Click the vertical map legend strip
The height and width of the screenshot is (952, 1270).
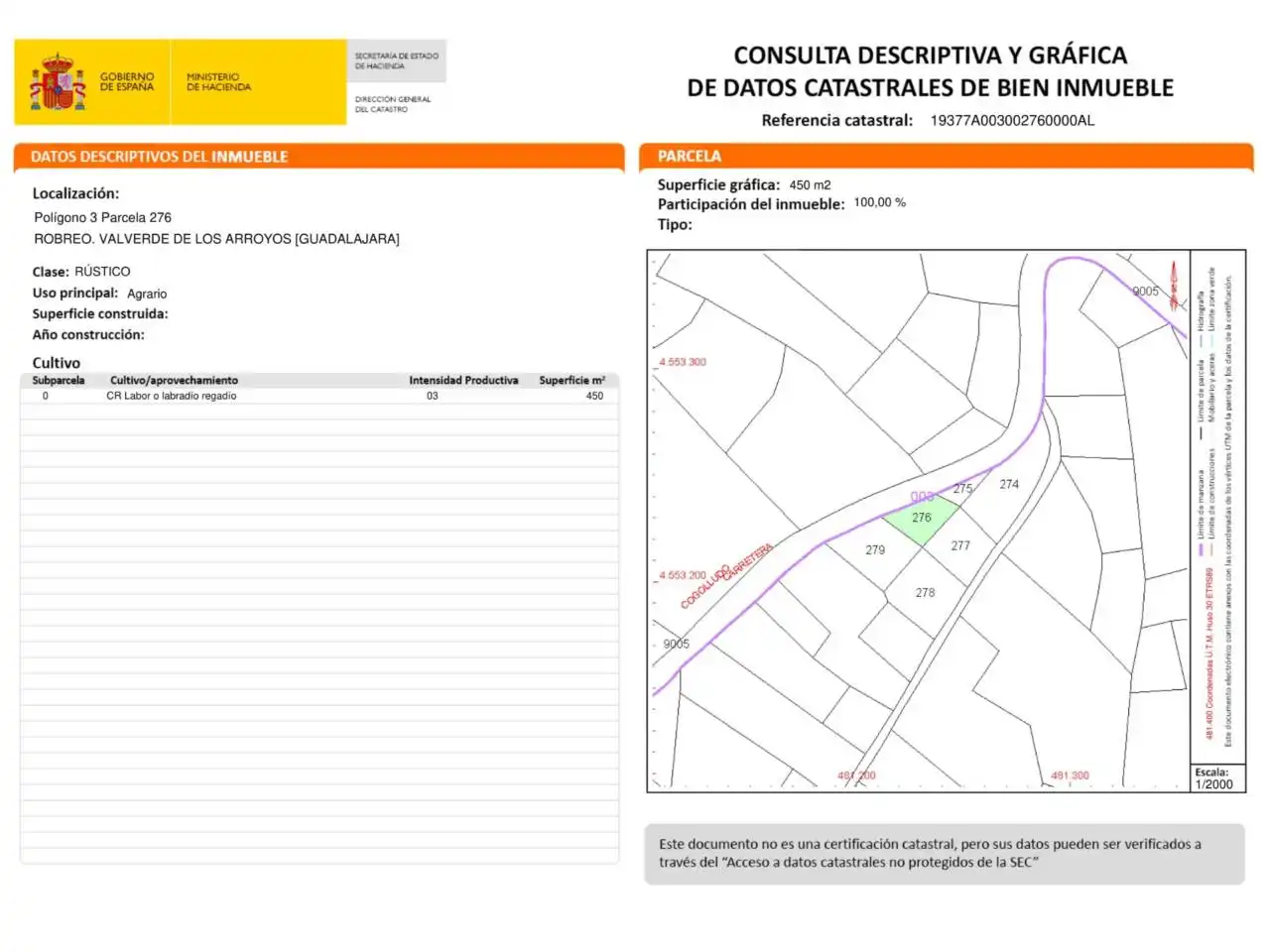[x=1218, y=506]
